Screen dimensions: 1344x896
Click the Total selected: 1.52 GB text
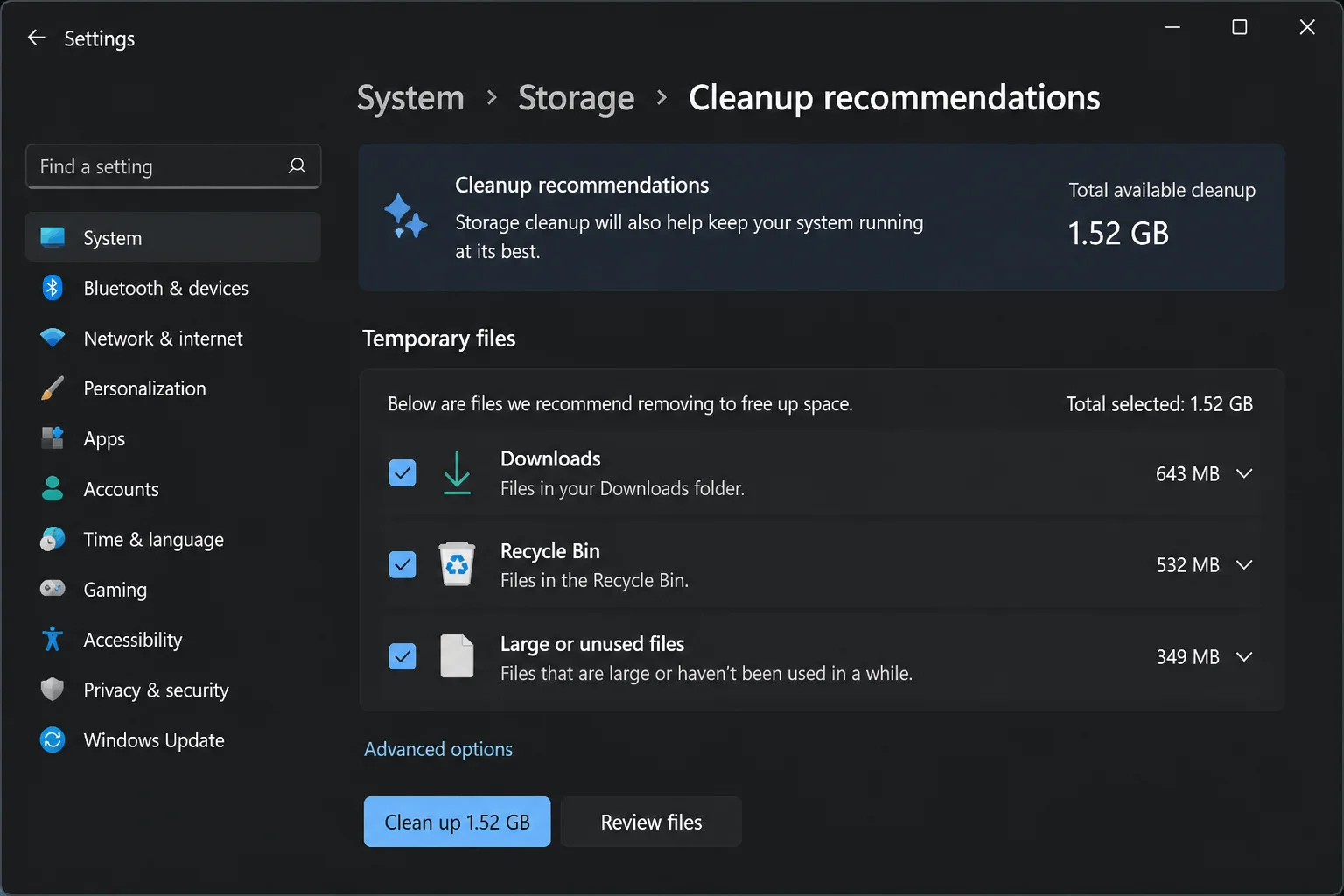coord(1159,403)
